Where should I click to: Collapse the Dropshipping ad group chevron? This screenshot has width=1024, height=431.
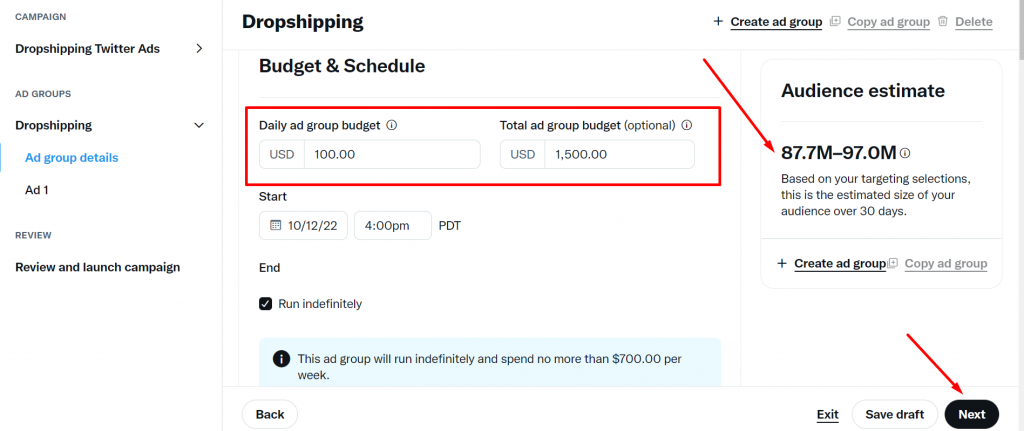click(x=200, y=125)
